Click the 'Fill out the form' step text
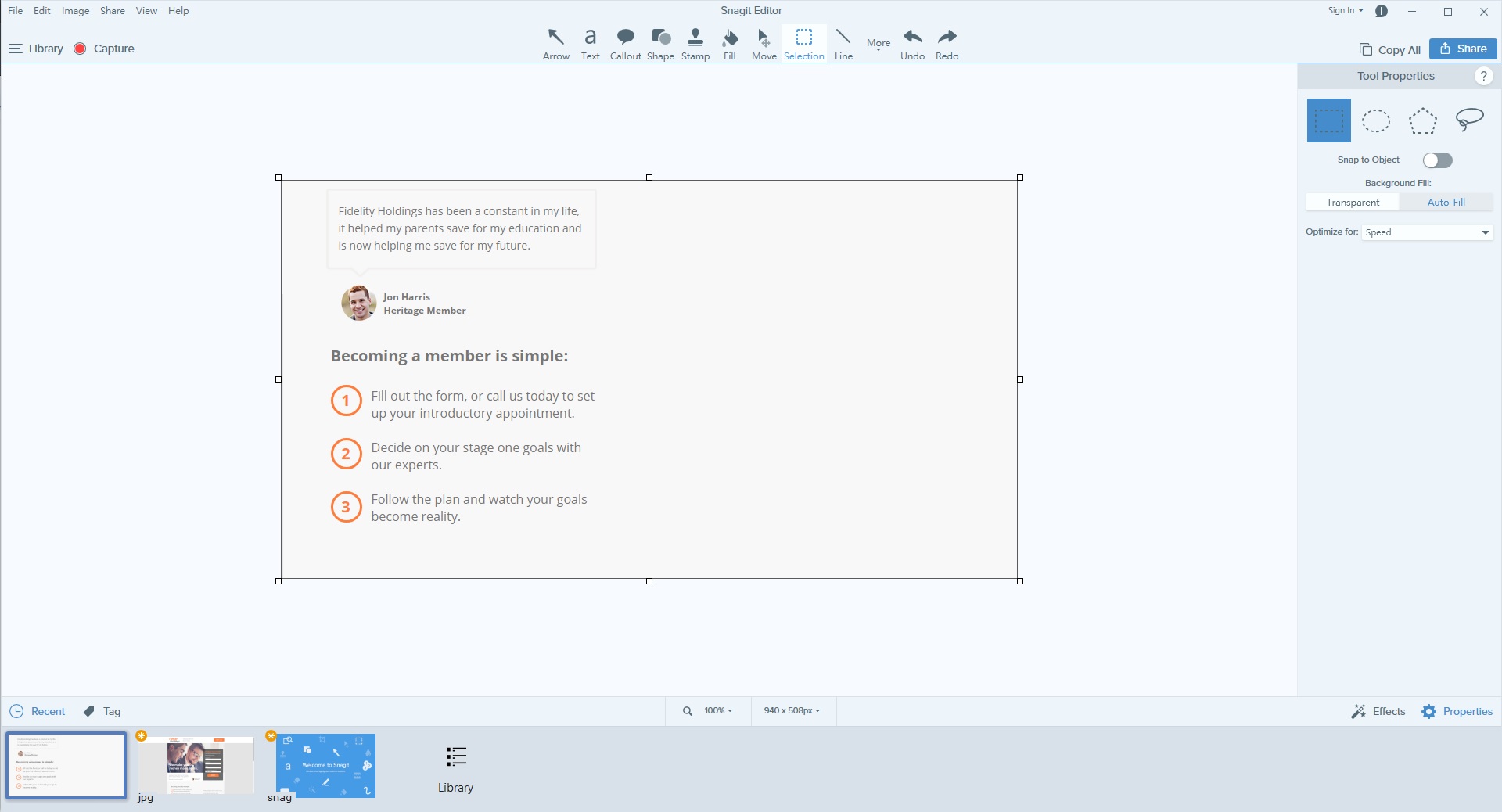This screenshot has width=1502, height=812. point(483,404)
